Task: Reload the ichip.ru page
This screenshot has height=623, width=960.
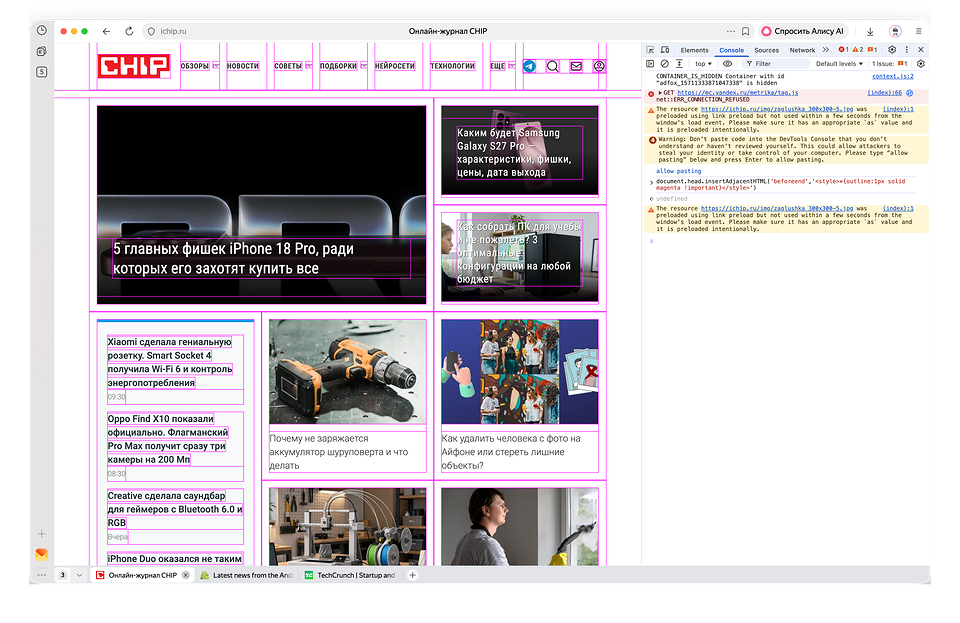Action: pos(129,31)
